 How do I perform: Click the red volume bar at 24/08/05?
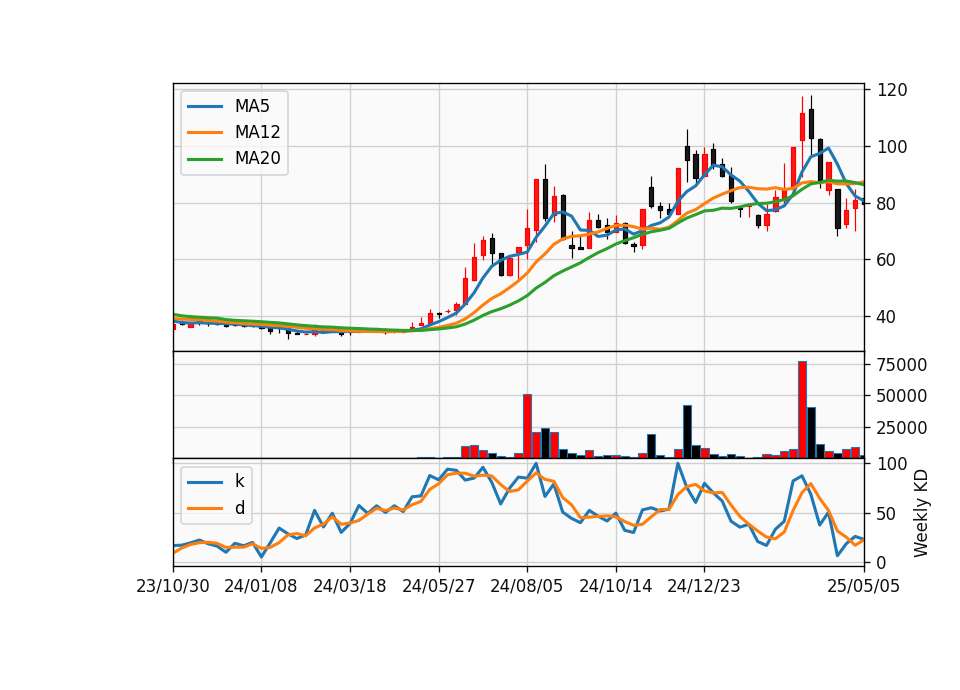pos(527,426)
